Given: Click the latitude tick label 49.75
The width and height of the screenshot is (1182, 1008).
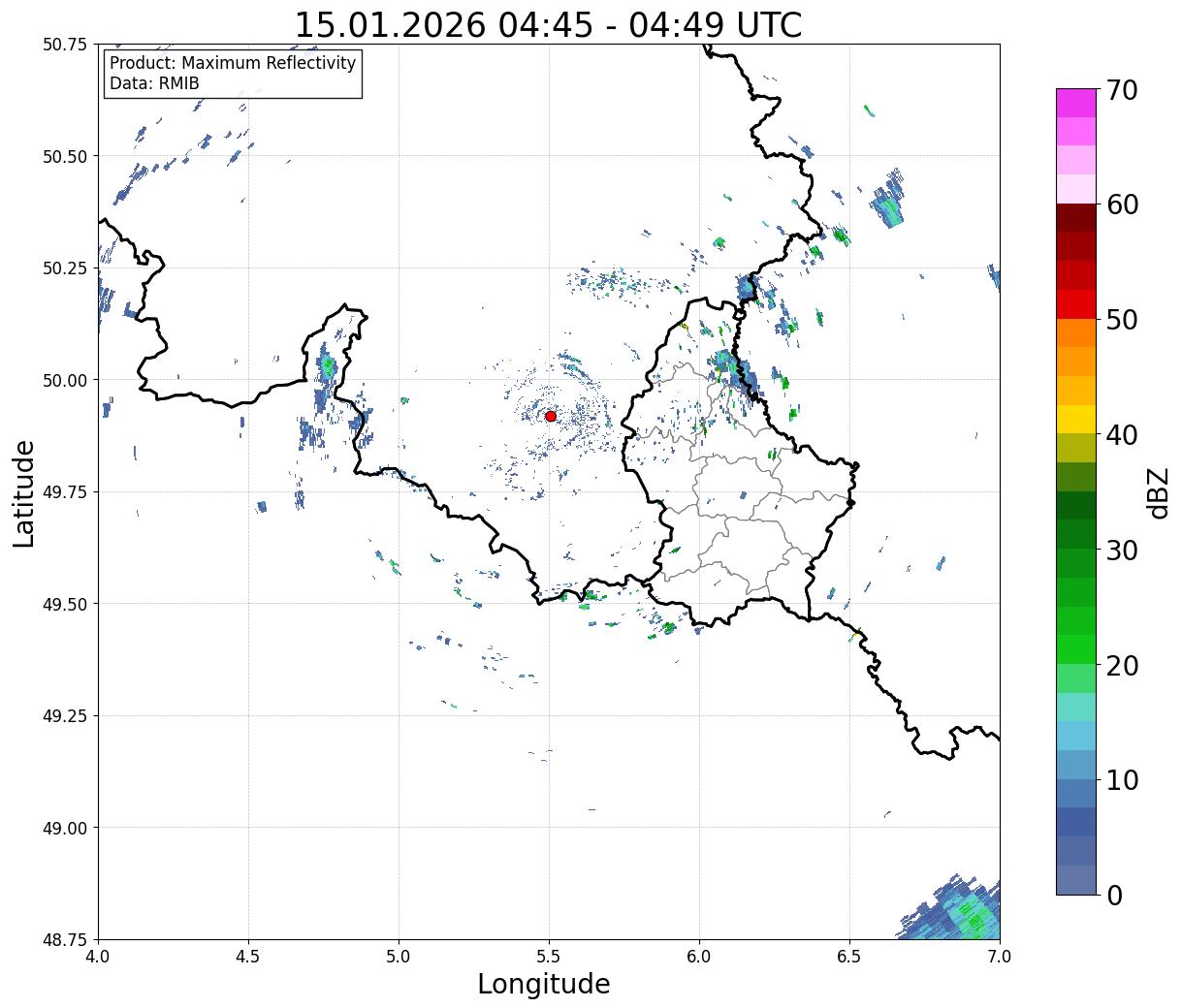Looking at the screenshot, I should (x=65, y=492).
